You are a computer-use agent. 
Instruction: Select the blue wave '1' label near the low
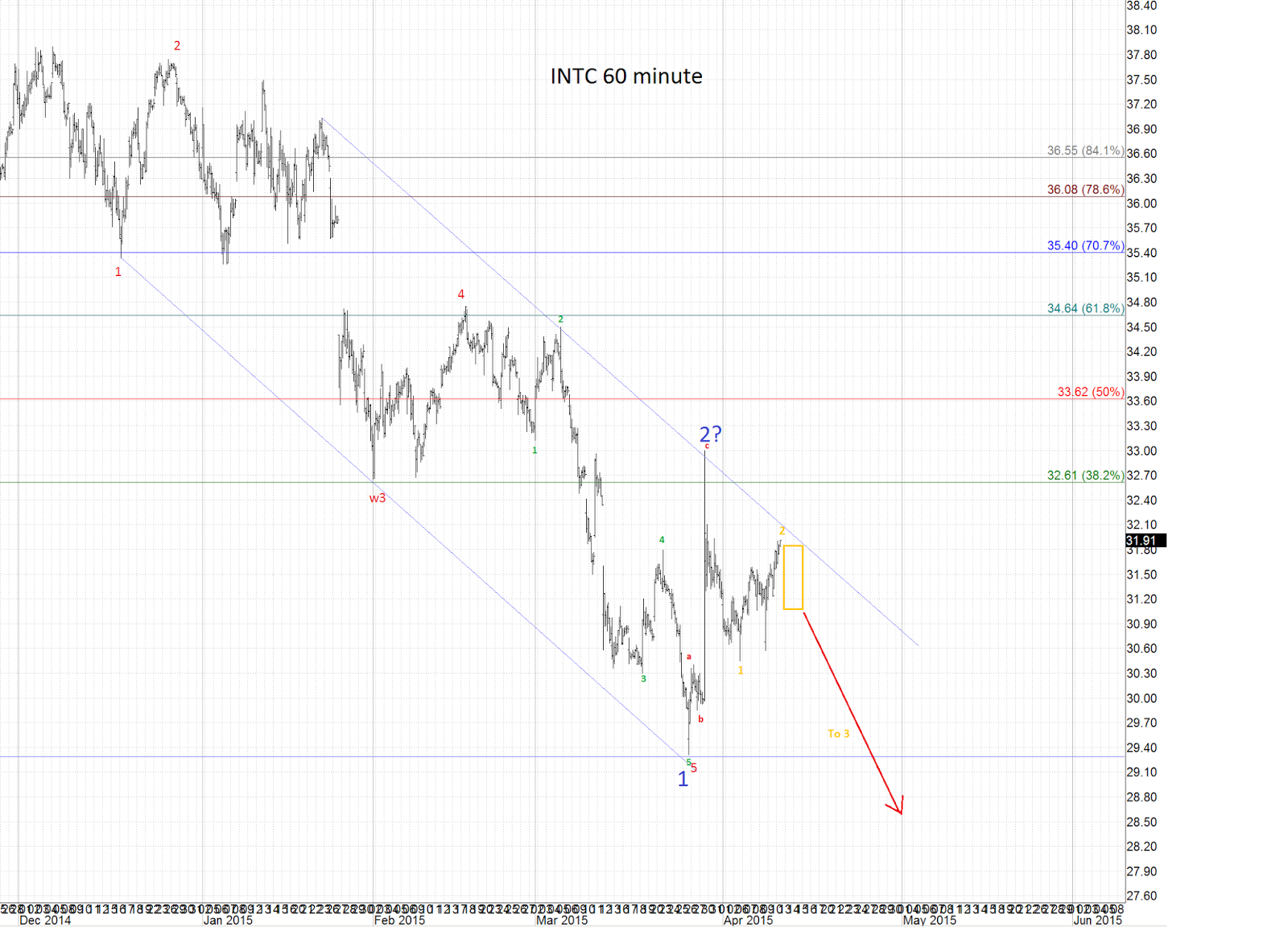click(x=683, y=779)
